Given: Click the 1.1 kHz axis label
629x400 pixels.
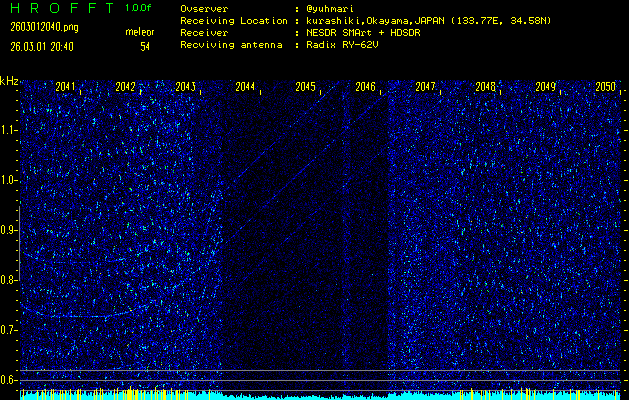Looking at the screenshot, I should coord(9,130).
